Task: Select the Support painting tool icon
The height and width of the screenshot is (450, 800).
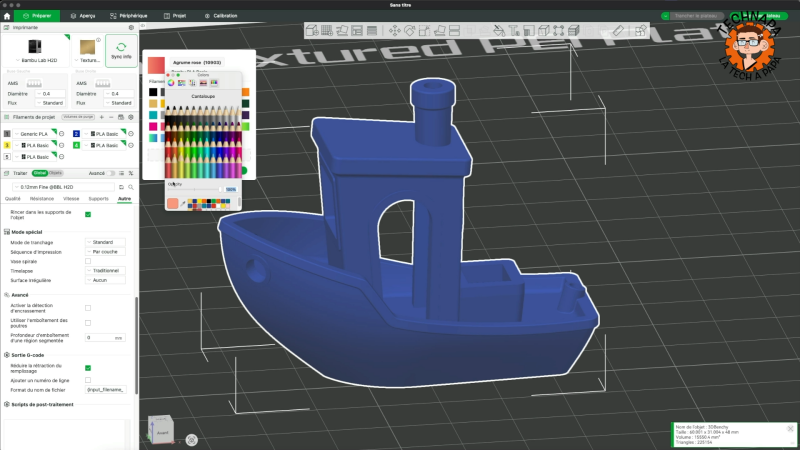Action: [529, 31]
